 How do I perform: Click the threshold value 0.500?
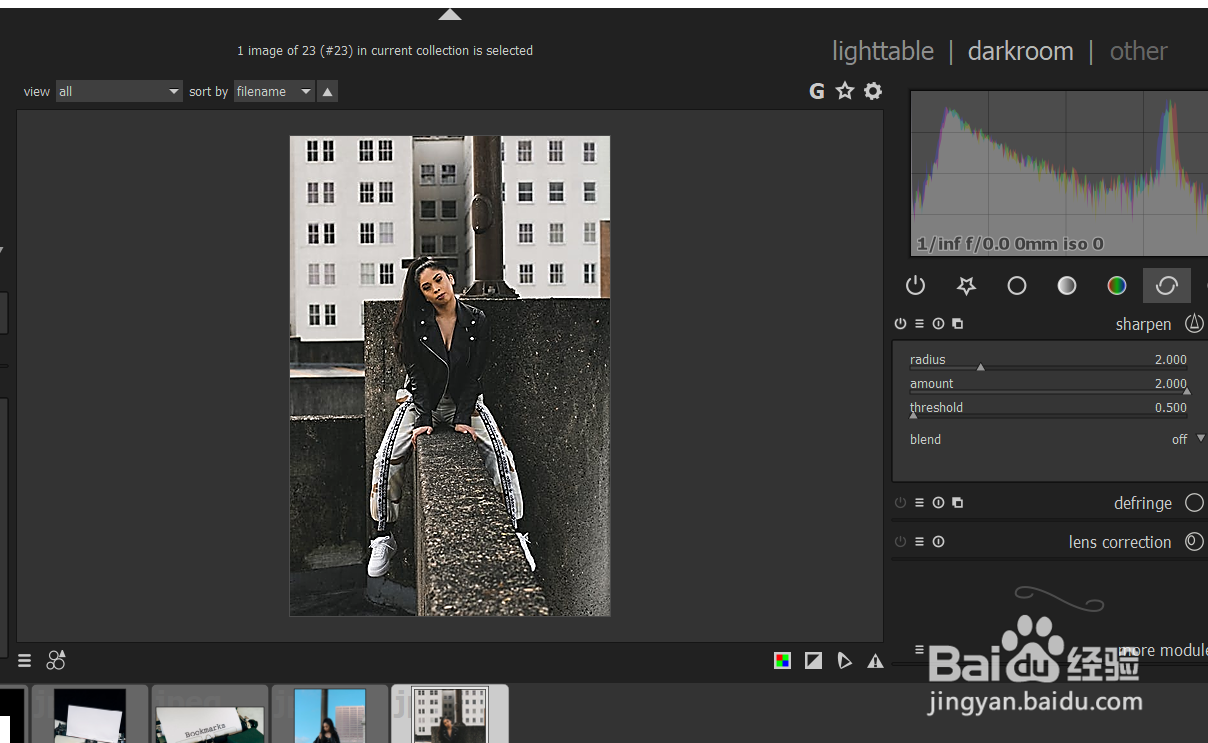click(x=1170, y=408)
